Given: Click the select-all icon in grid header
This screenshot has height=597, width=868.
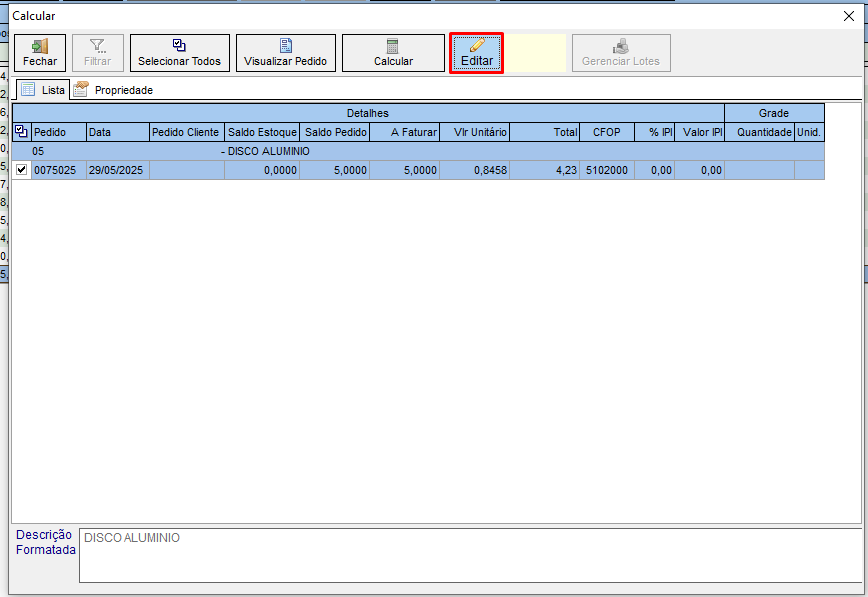Looking at the screenshot, I should 22,132.
